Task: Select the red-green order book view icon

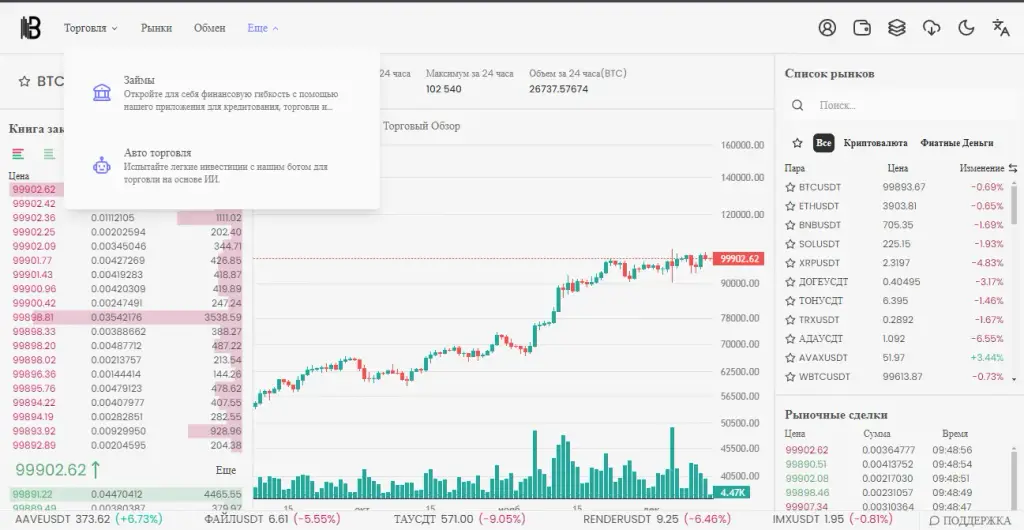Action: point(18,154)
